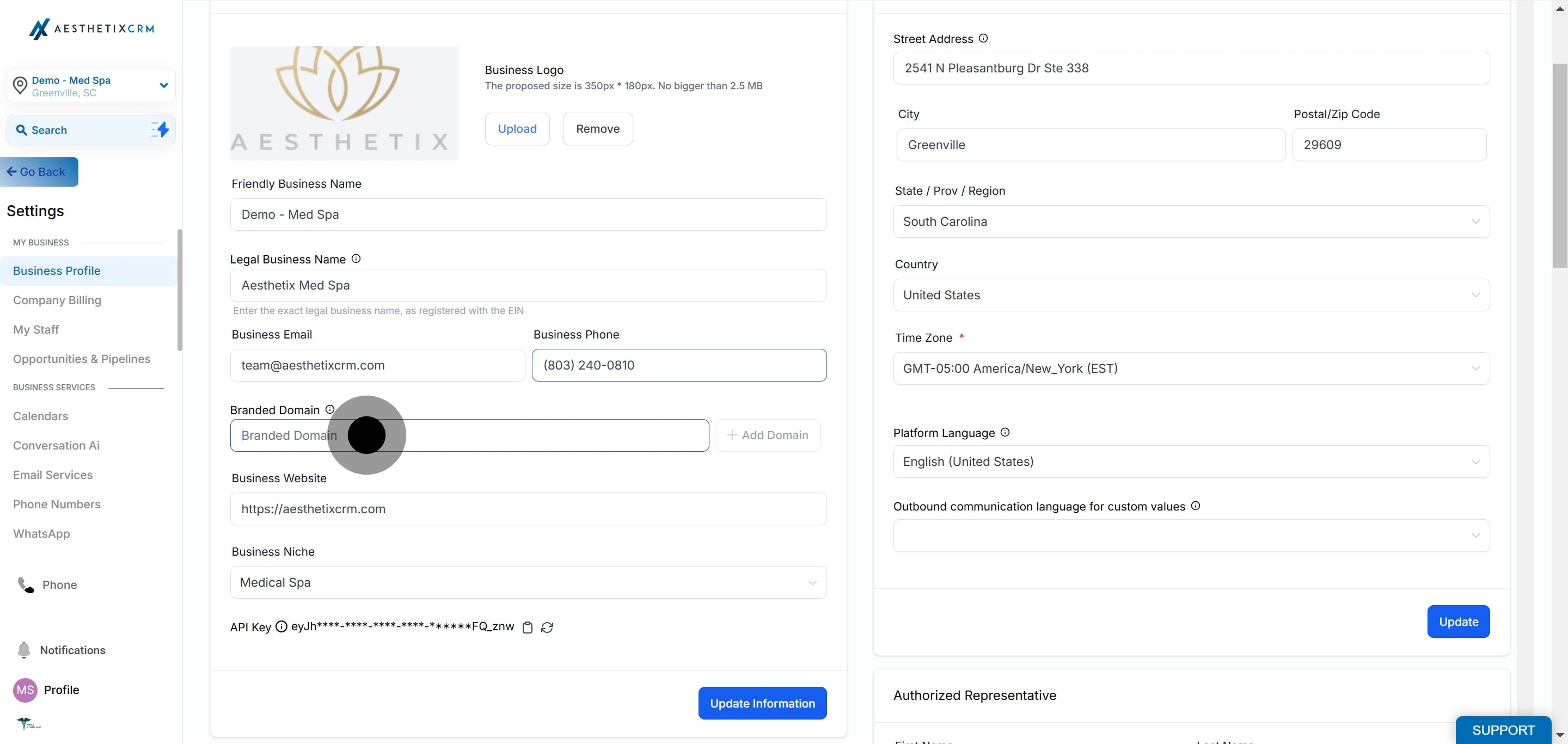Select Phone Numbers in the settings menu
Screen dimensions: 1568x744
[57, 505]
